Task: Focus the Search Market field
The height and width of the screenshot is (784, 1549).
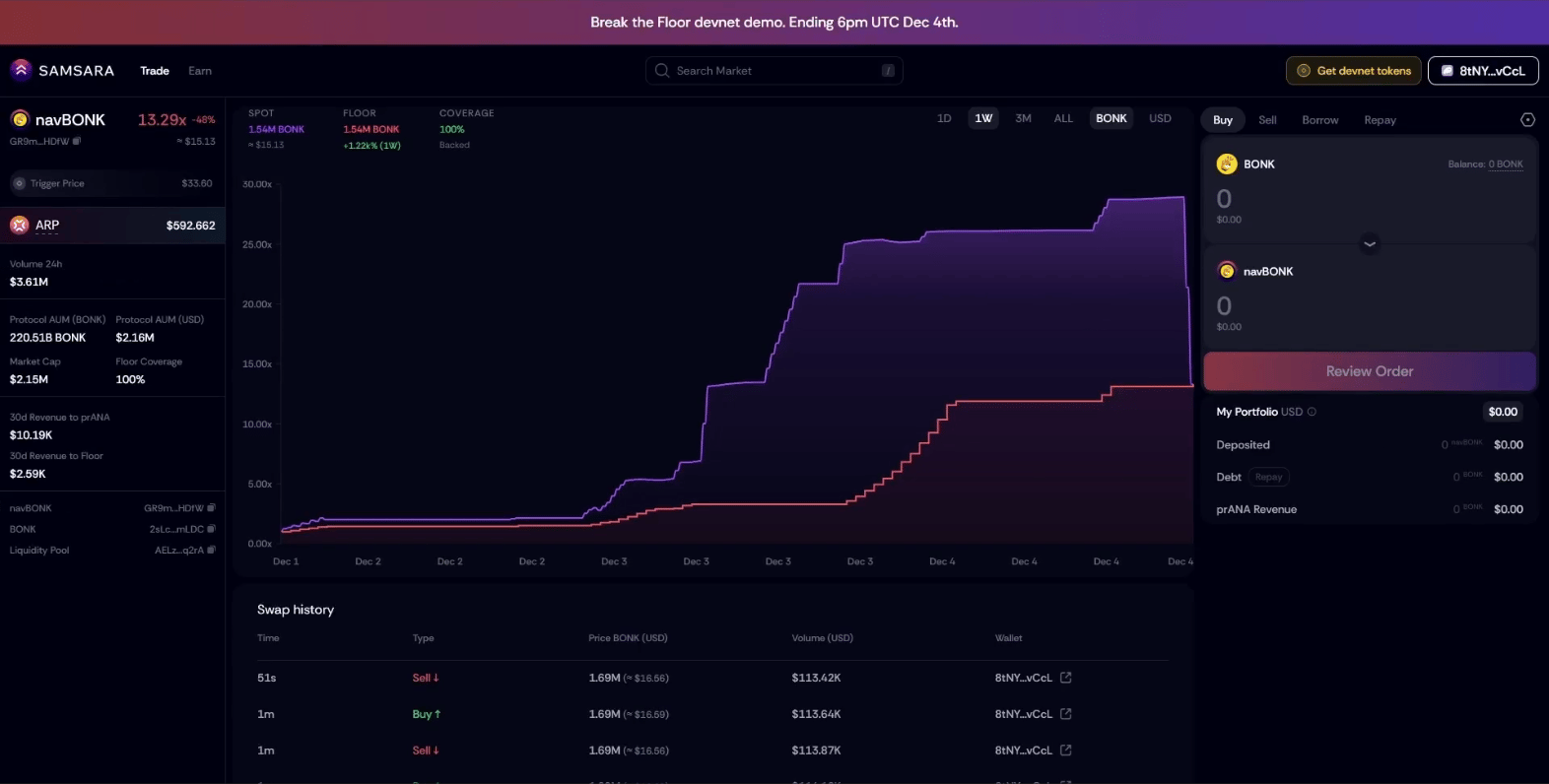Action: click(x=774, y=71)
